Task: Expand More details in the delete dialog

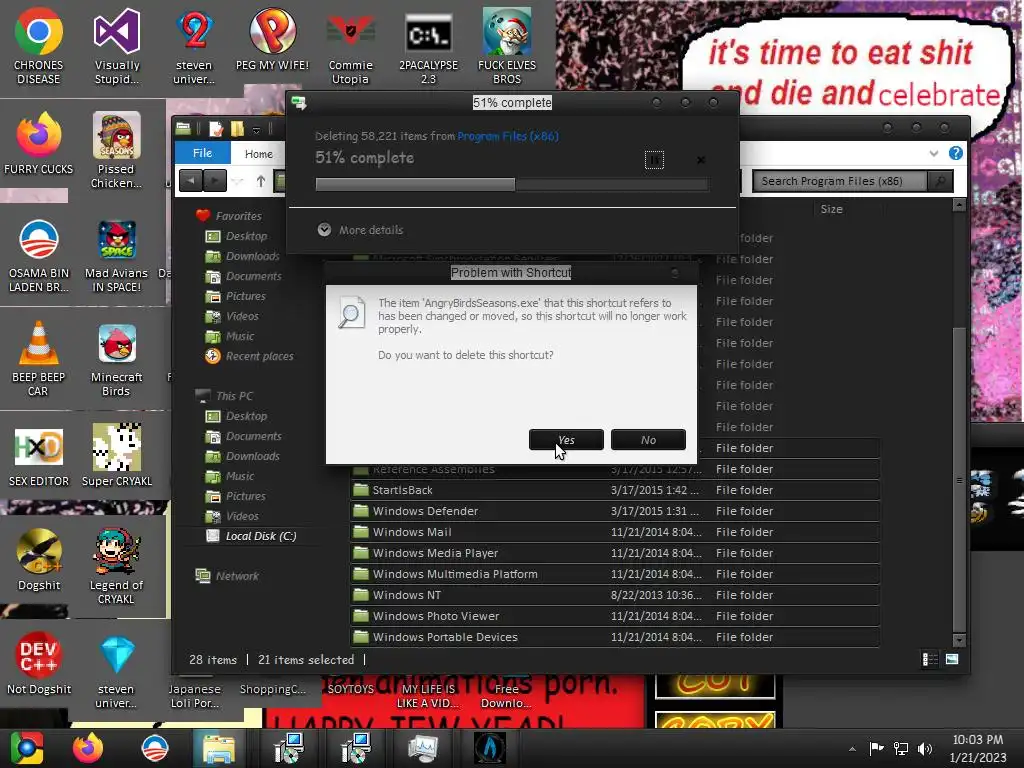Action: (360, 230)
